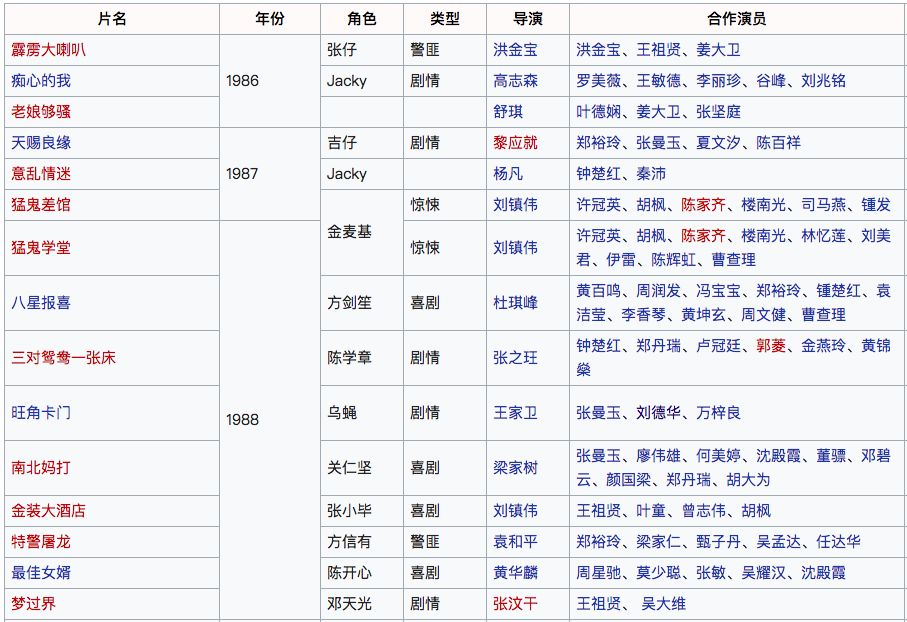Click actor link 周润发
Viewport: 907px width, 622px height.
point(658,290)
